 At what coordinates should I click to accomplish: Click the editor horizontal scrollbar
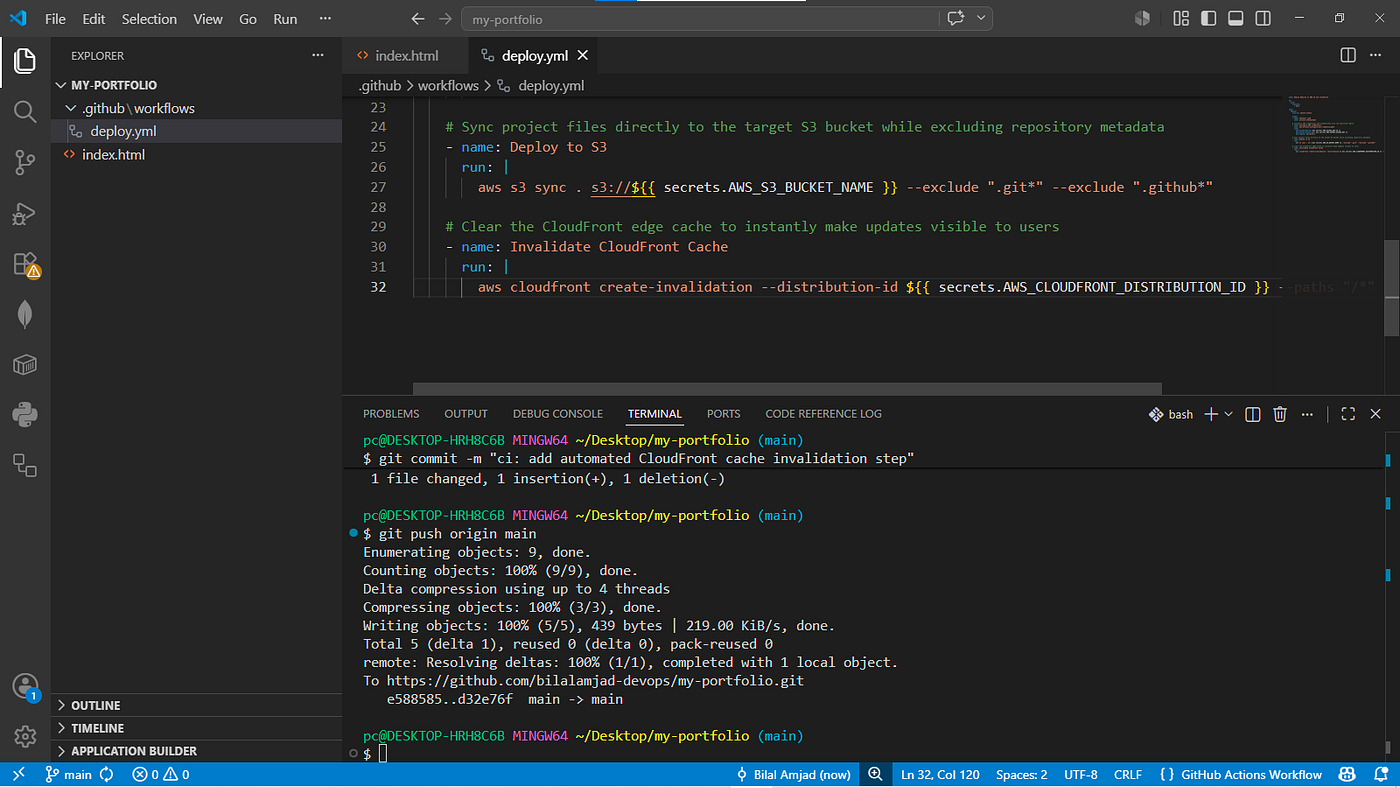click(x=787, y=389)
